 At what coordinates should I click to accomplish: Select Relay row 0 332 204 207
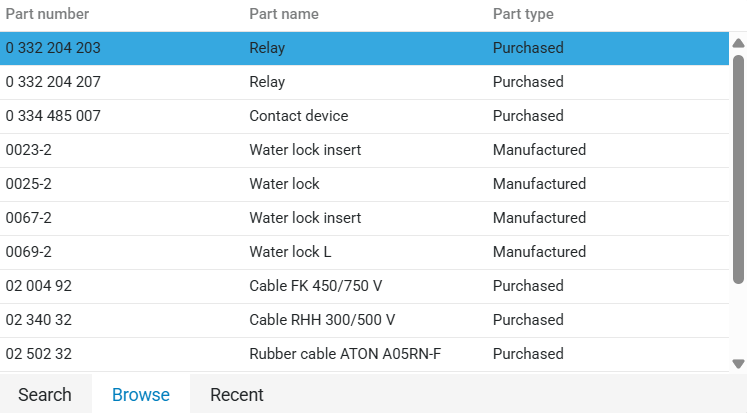[x=364, y=82]
